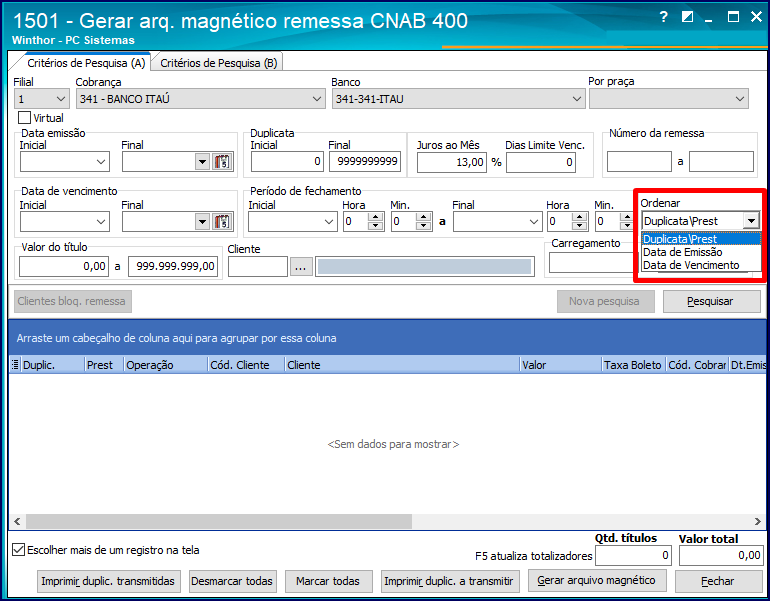Viewport: 770px width, 601px height.
Task: Sort by Prest column header
Action: (x=104, y=365)
